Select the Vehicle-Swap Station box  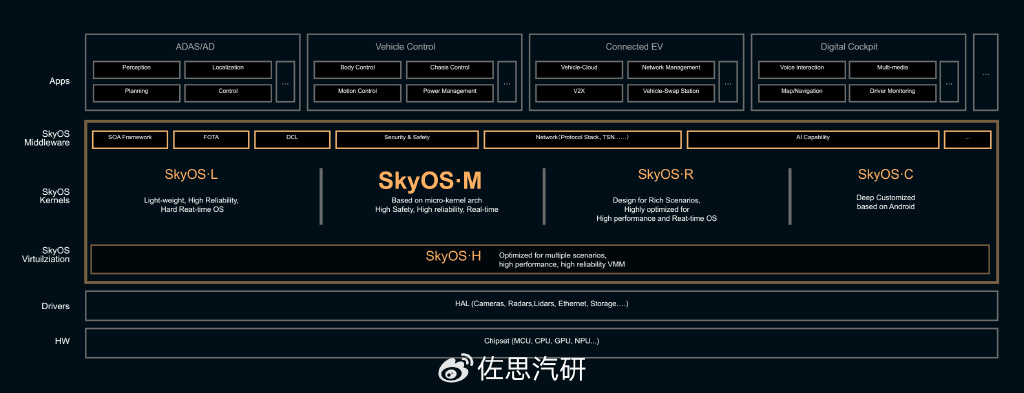point(671,93)
